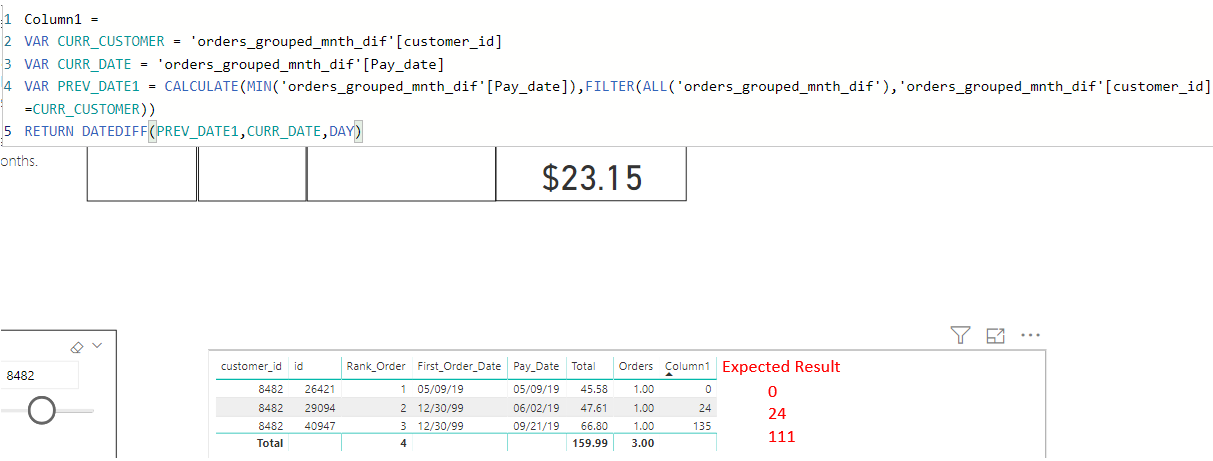Select the Column1 cell showing 135
Viewport: 1213px width, 461px height.
(x=700, y=425)
